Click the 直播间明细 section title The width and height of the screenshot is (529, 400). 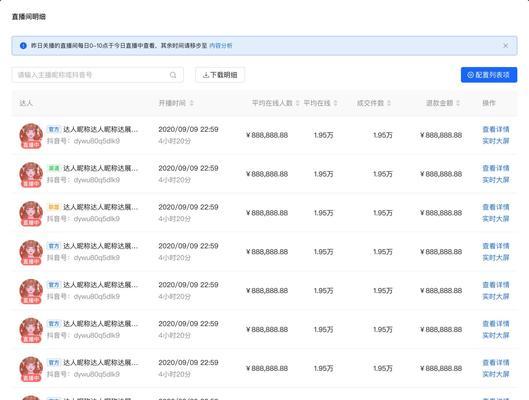29,17
